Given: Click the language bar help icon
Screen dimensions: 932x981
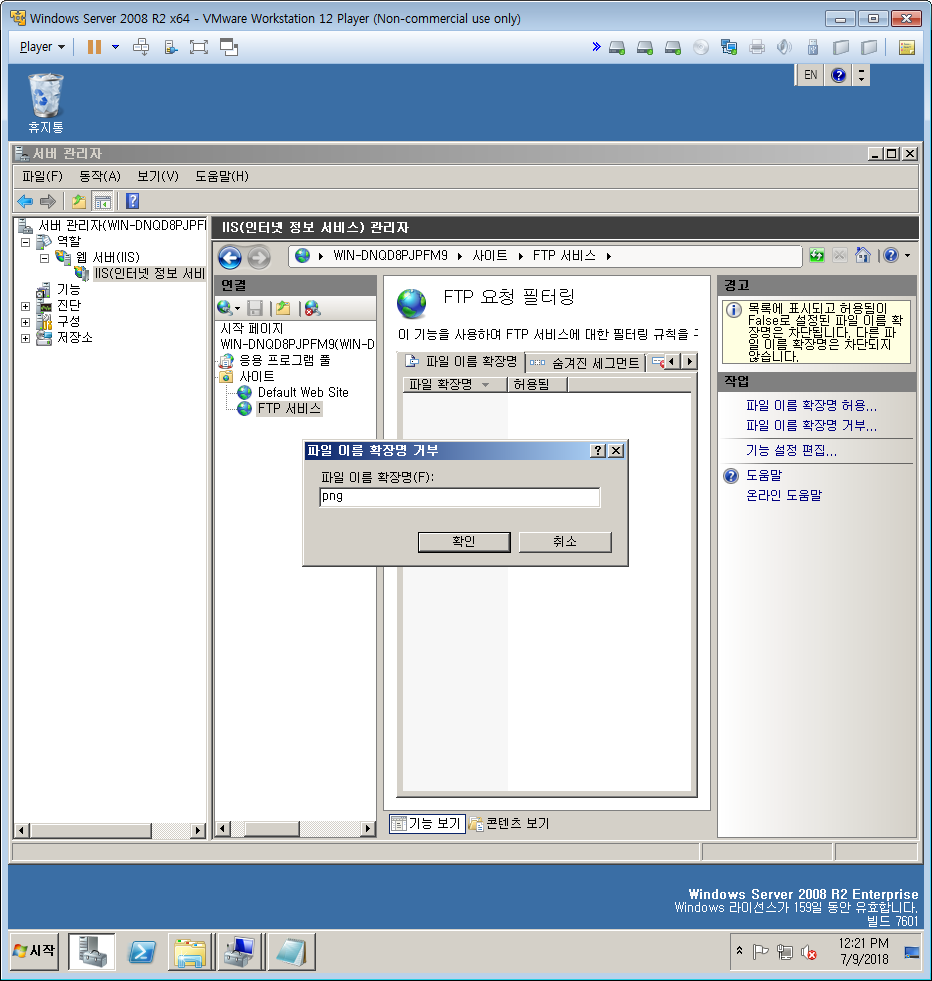Looking at the screenshot, I should pos(838,75).
